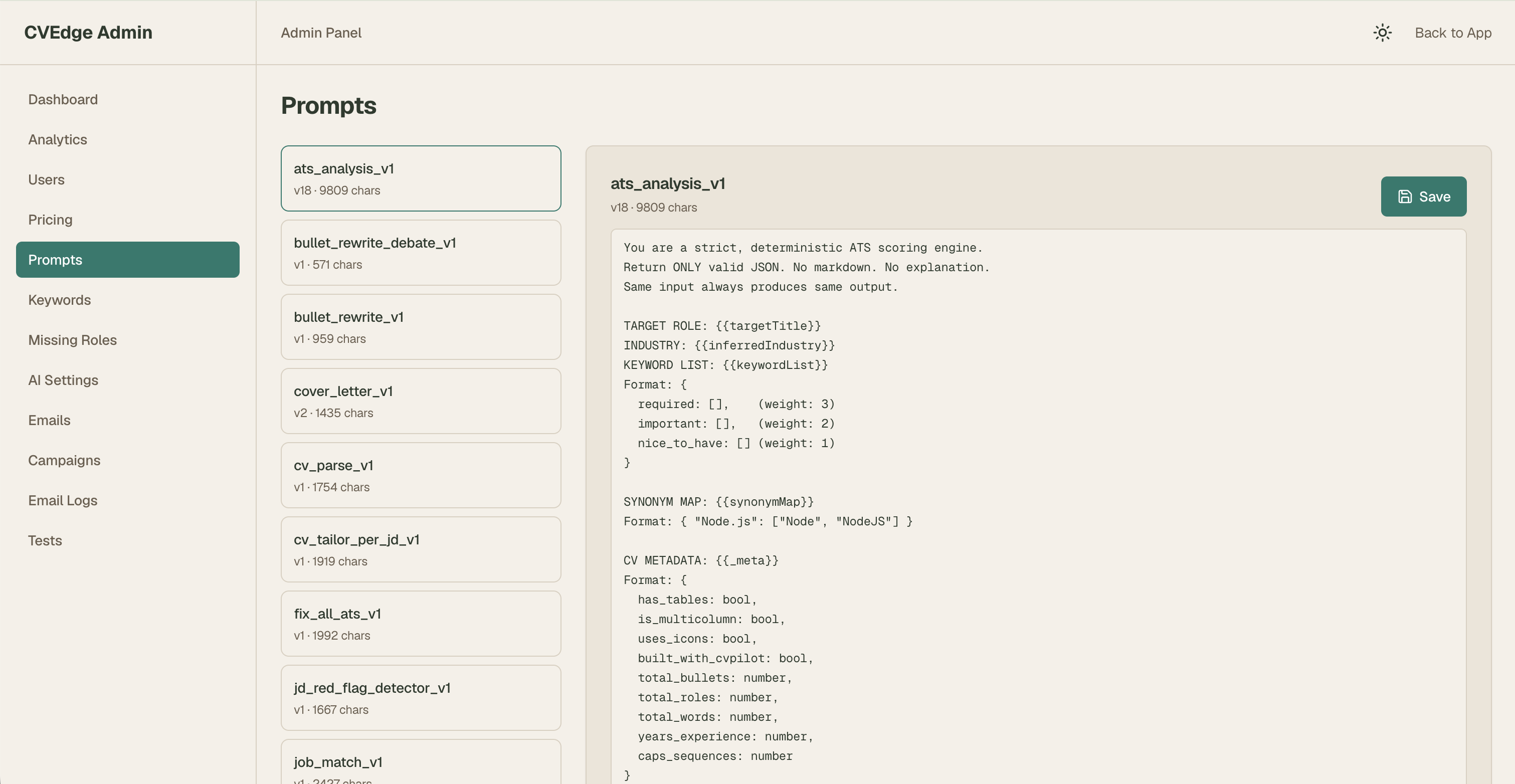Viewport: 1515px width, 784px height.
Task: Open the bullet_rewrite_v1 prompt
Action: click(421, 326)
